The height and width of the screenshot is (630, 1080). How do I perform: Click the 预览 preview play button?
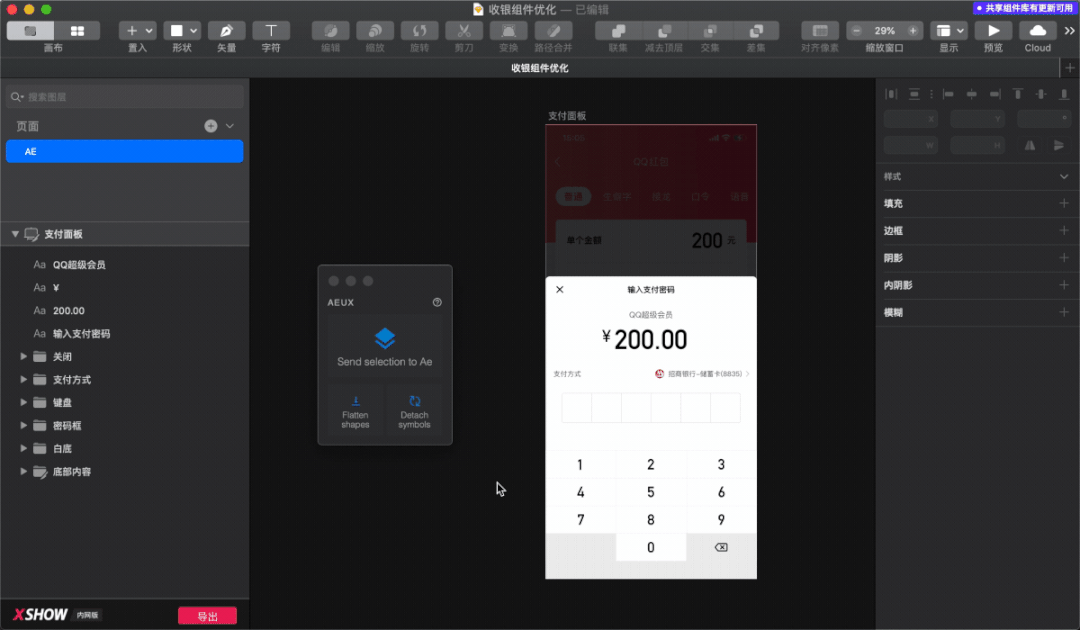point(993,31)
